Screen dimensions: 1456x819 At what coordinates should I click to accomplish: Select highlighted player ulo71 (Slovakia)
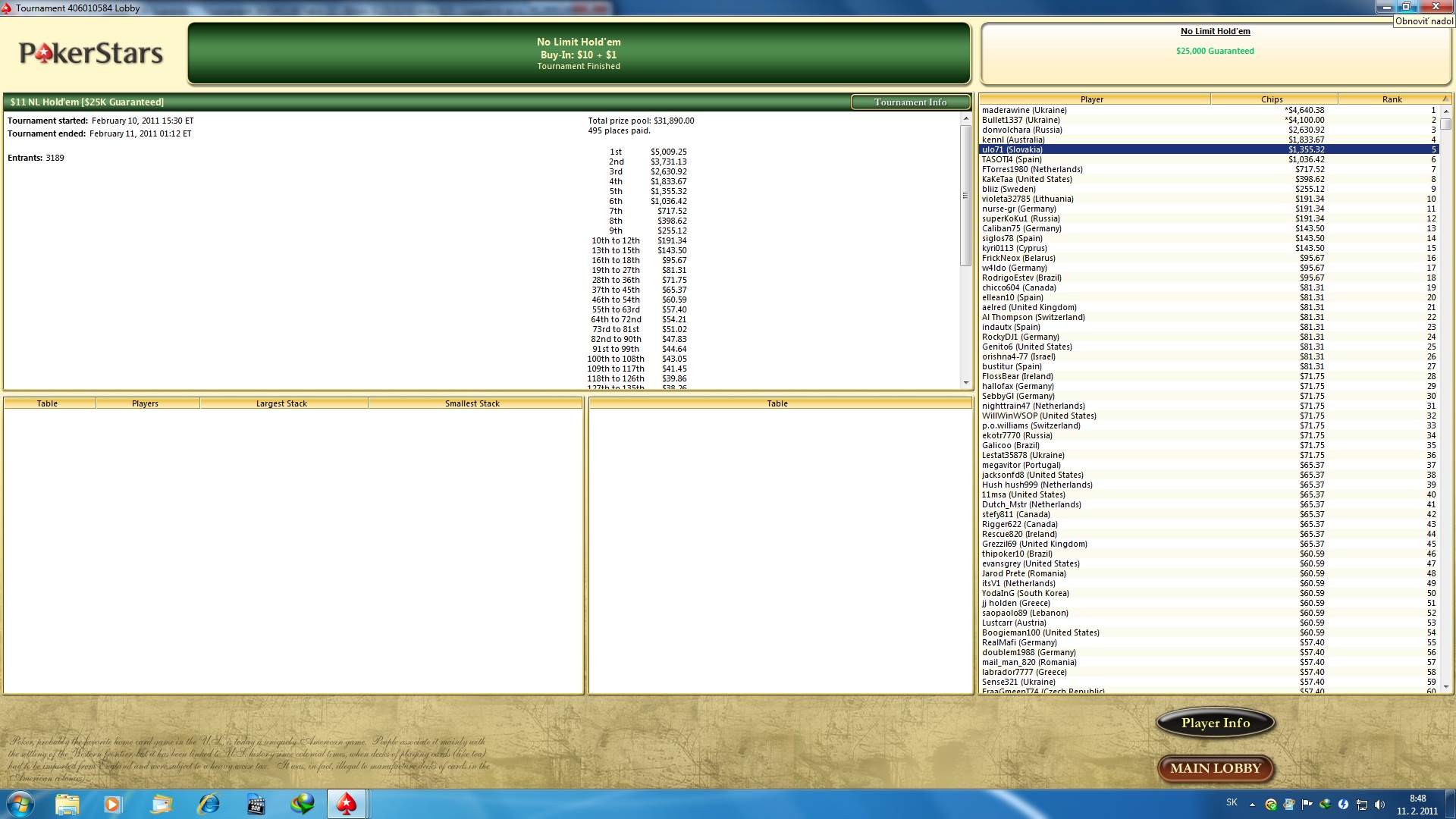point(1209,149)
